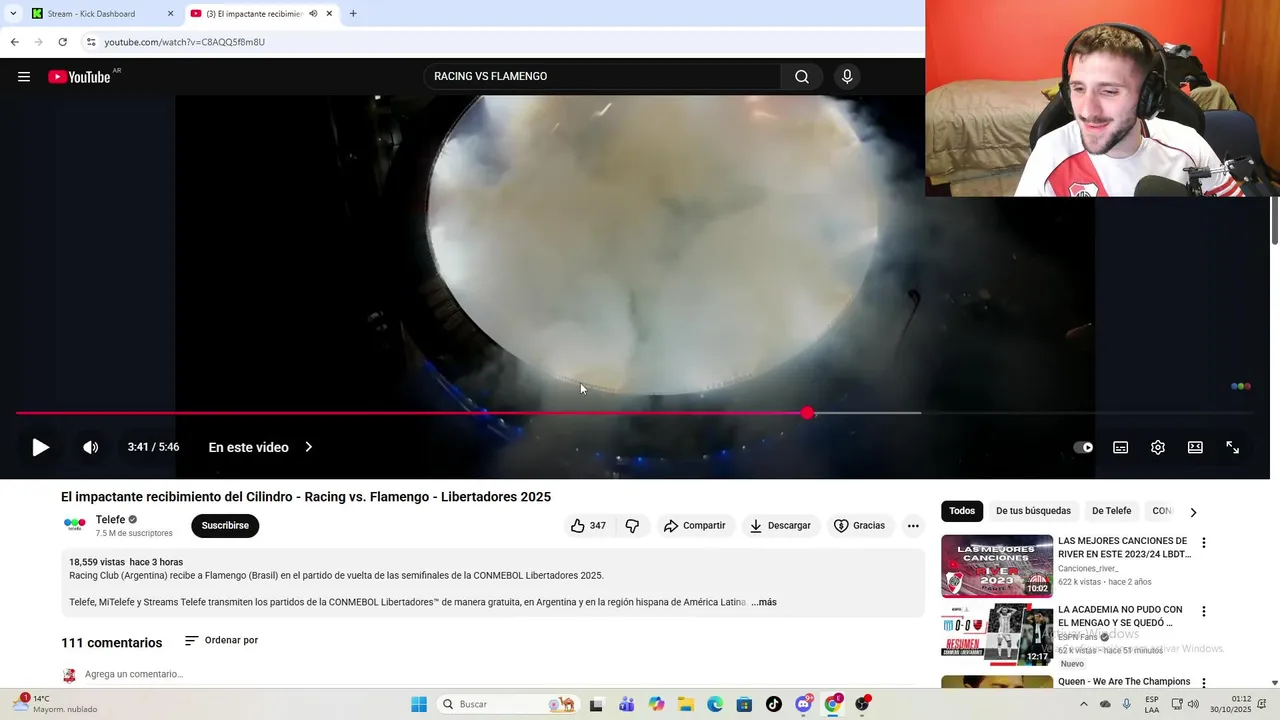1280x720 pixels.
Task: Click the YouTube search box
Action: (x=602, y=77)
